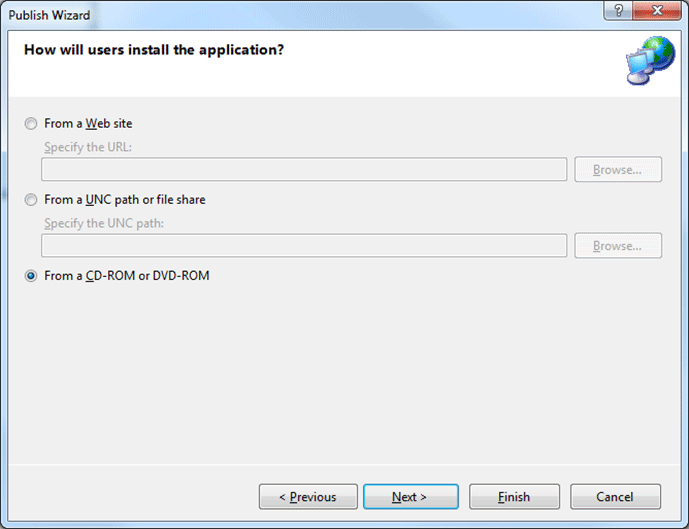This screenshot has width=689, height=529.
Task: Go back with the Previous button
Action: coord(307,497)
